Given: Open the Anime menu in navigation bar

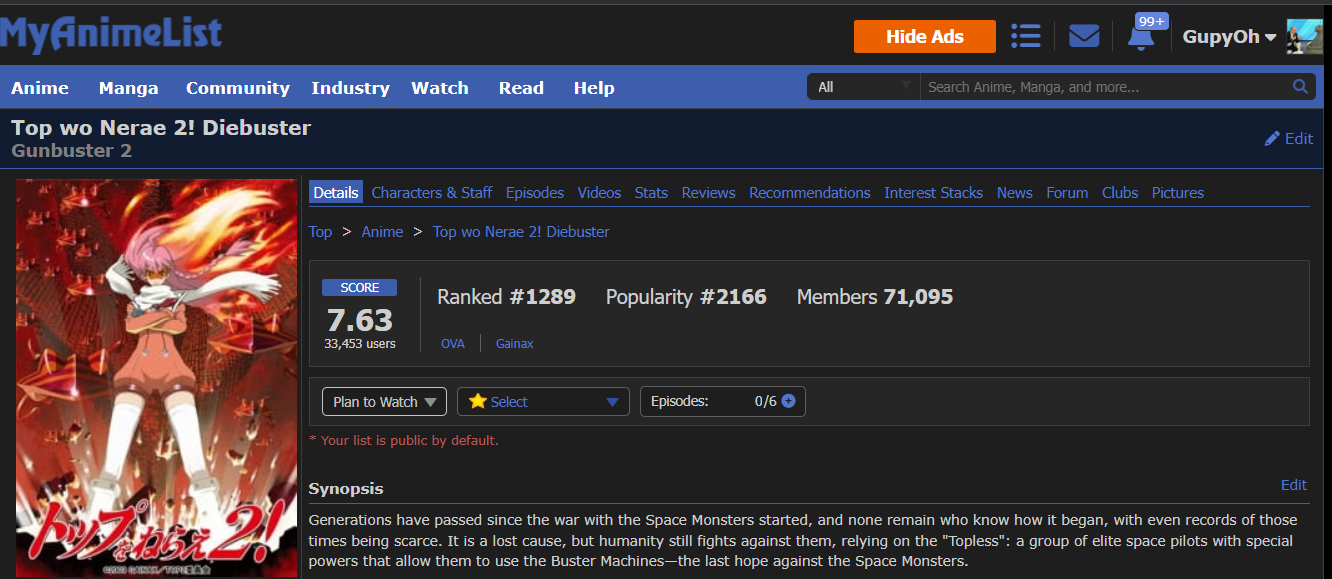Looking at the screenshot, I should click(40, 88).
